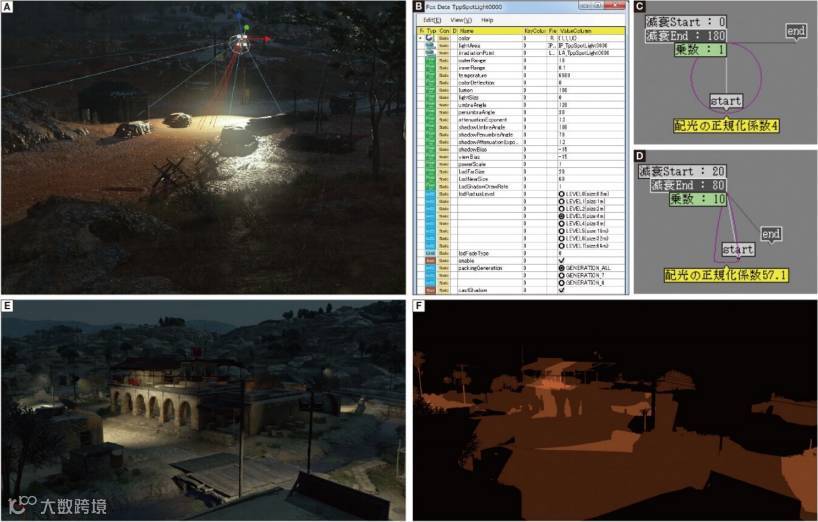This screenshot has height=522, width=818.
Task: Click the 減衰End : 180 node in panel C
Action: point(685,36)
